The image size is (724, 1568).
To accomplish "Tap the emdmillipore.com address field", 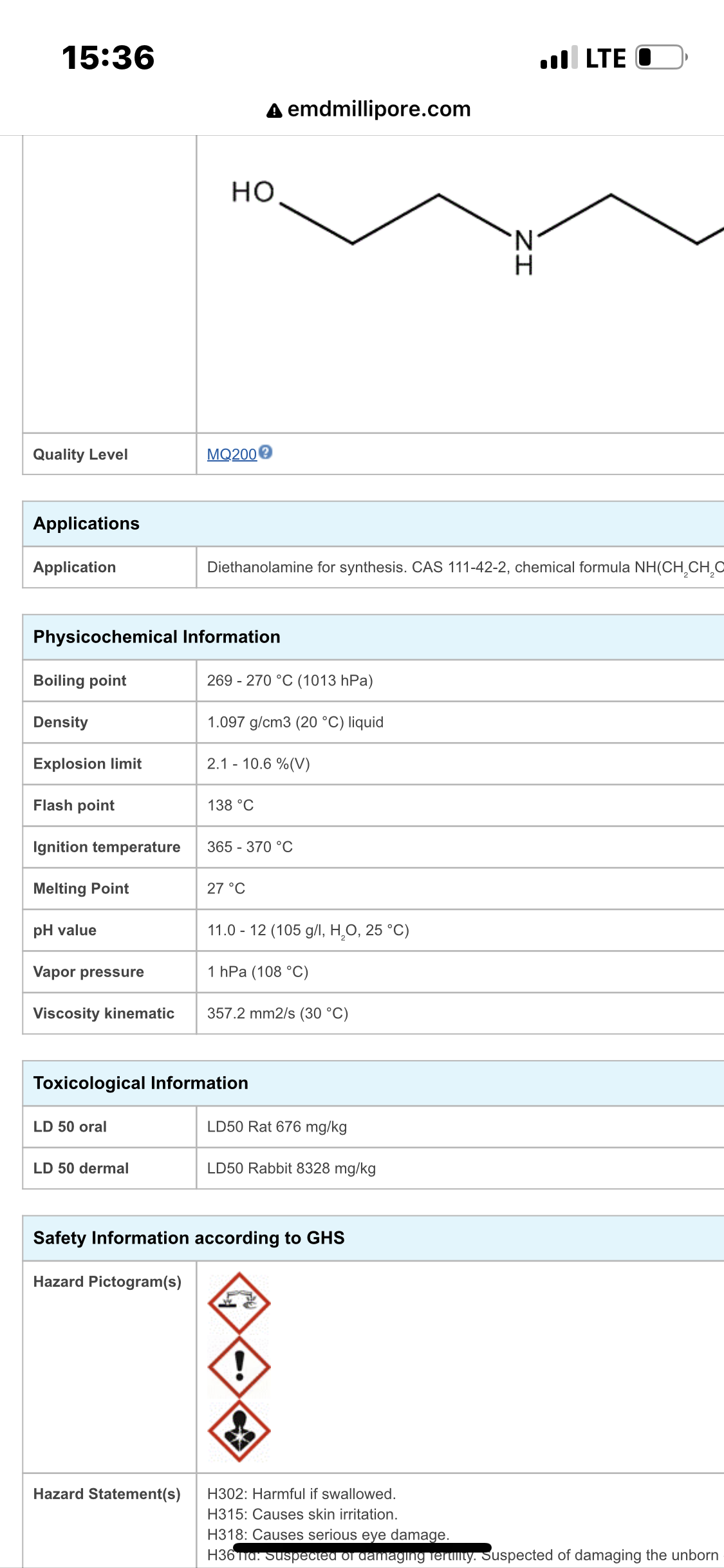I will (x=378, y=109).
